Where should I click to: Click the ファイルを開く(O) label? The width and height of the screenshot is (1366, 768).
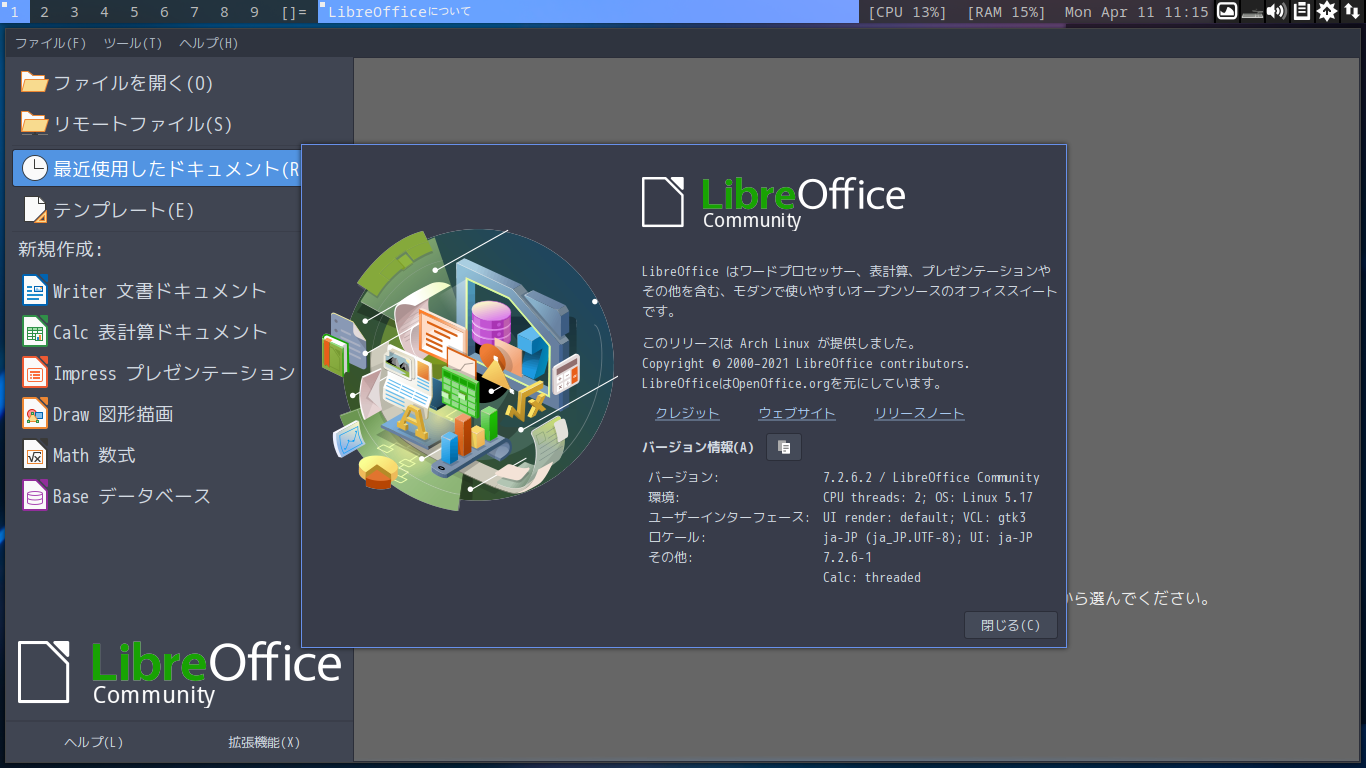(x=133, y=83)
